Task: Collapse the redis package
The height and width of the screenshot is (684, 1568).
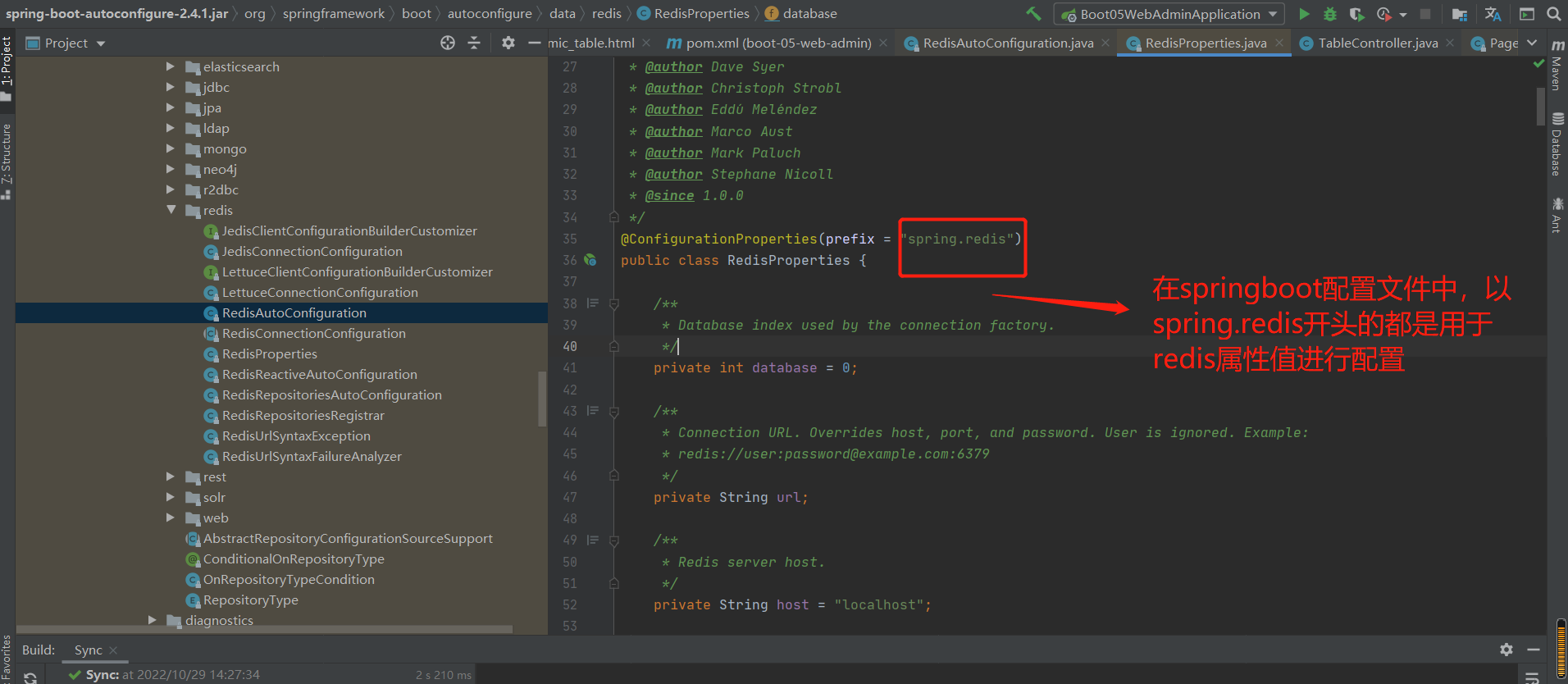Action: coord(171,210)
